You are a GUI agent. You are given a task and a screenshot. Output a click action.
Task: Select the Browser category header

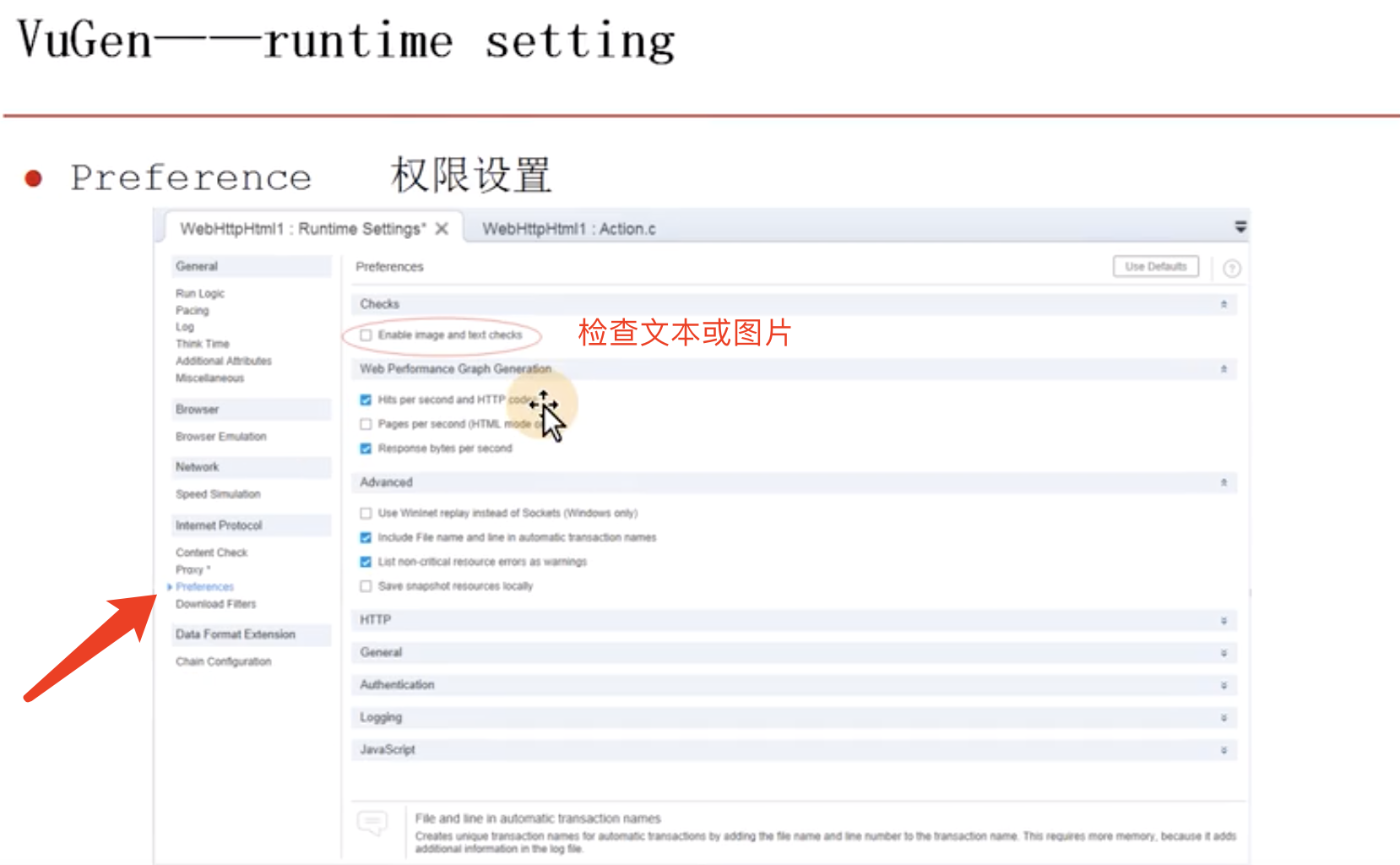(251, 409)
